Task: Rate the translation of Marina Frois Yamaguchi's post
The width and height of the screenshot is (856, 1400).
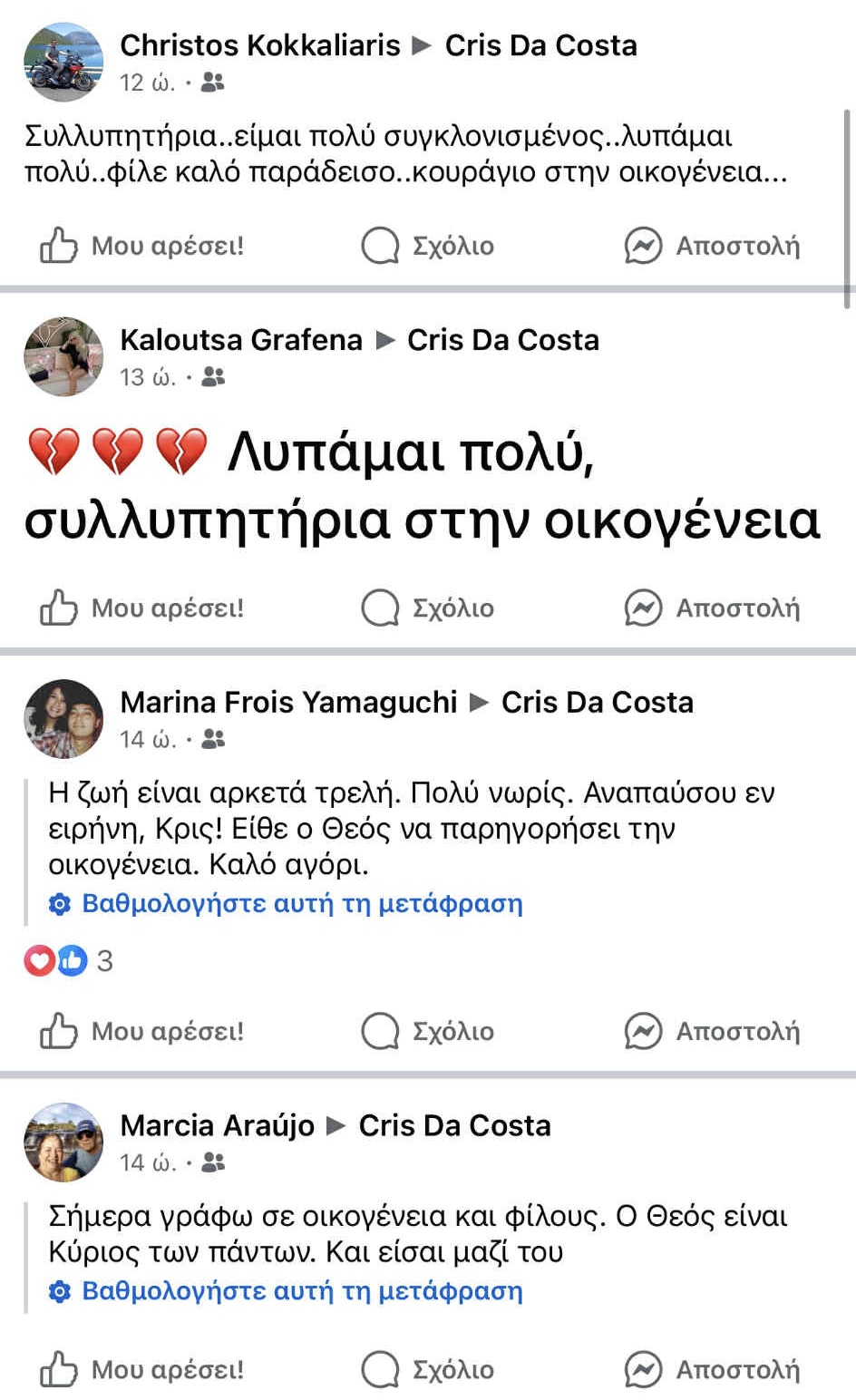Action: [x=302, y=904]
